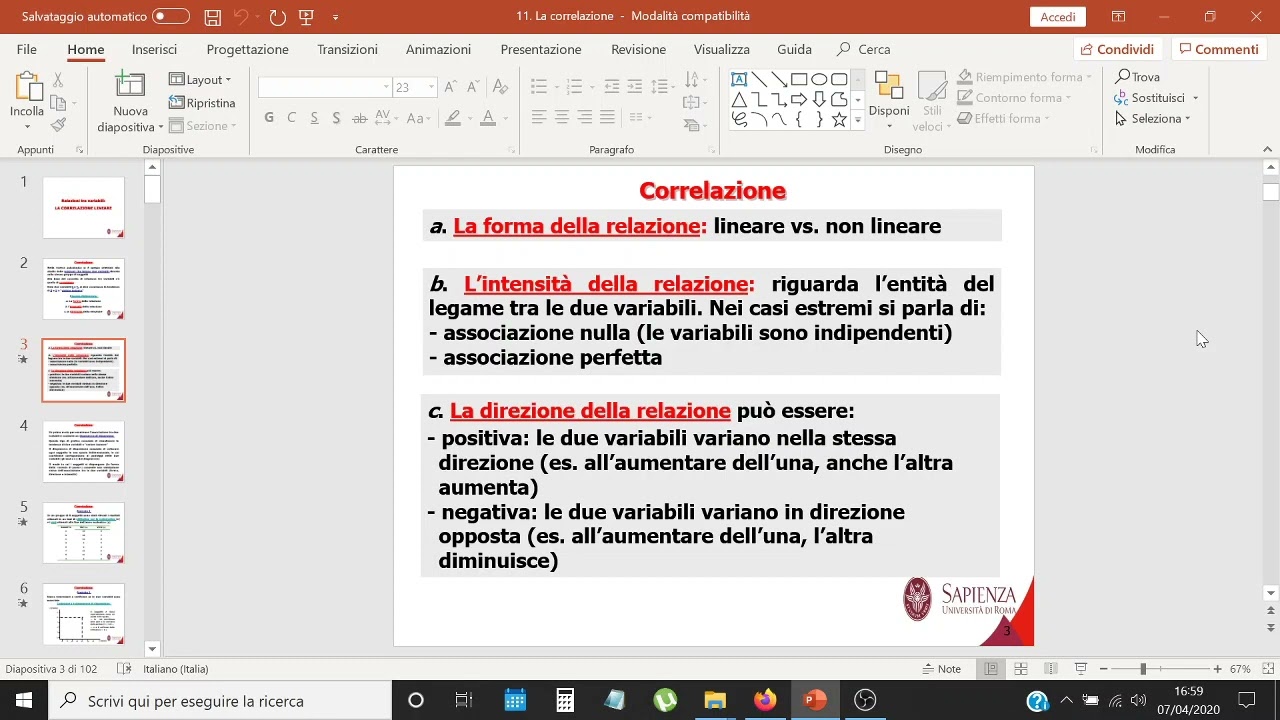Image resolution: width=1280 pixels, height=720 pixels.
Task: Open the font color swatch A
Action: tap(488, 117)
